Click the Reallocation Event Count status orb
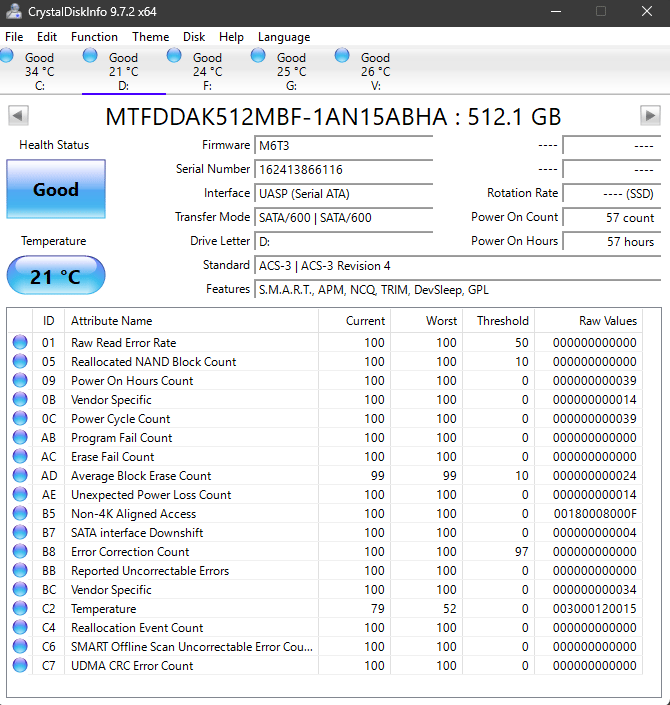This screenshot has height=705, width=670. 20,627
